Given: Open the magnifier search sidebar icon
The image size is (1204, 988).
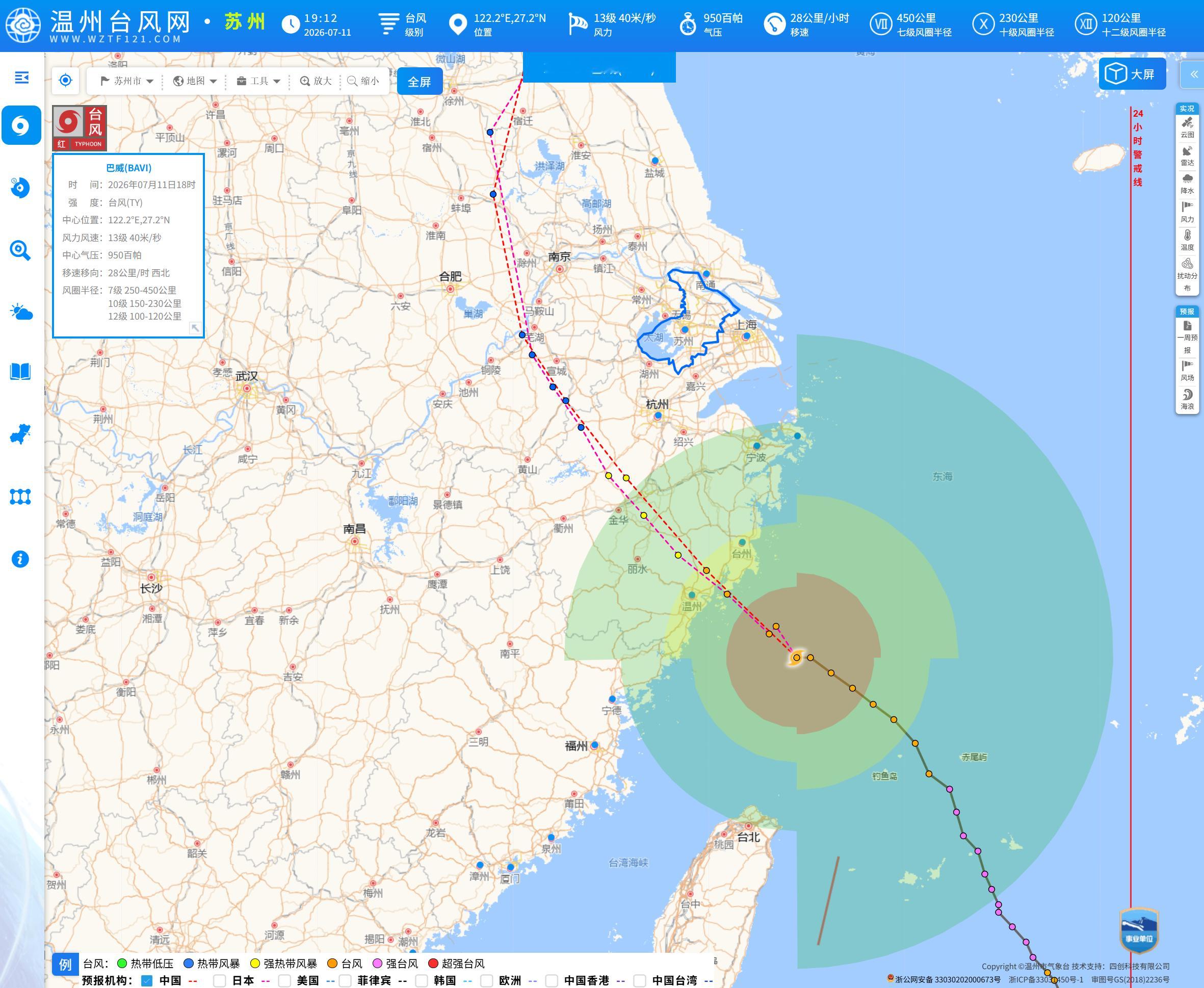Looking at the screenshot, I should (x=20, y=250).
